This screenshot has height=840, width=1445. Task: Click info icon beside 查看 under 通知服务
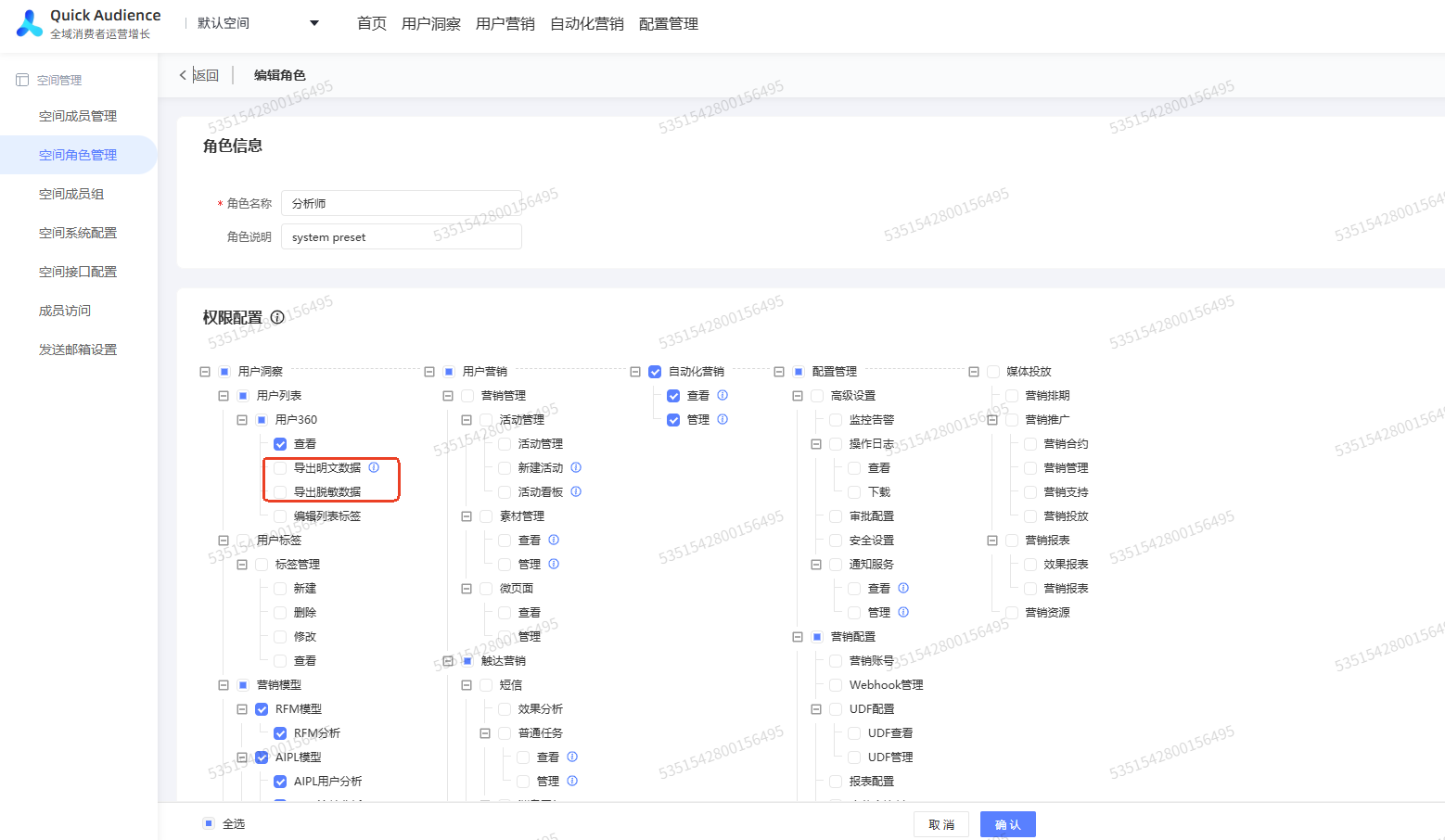(x=903, y=588)
